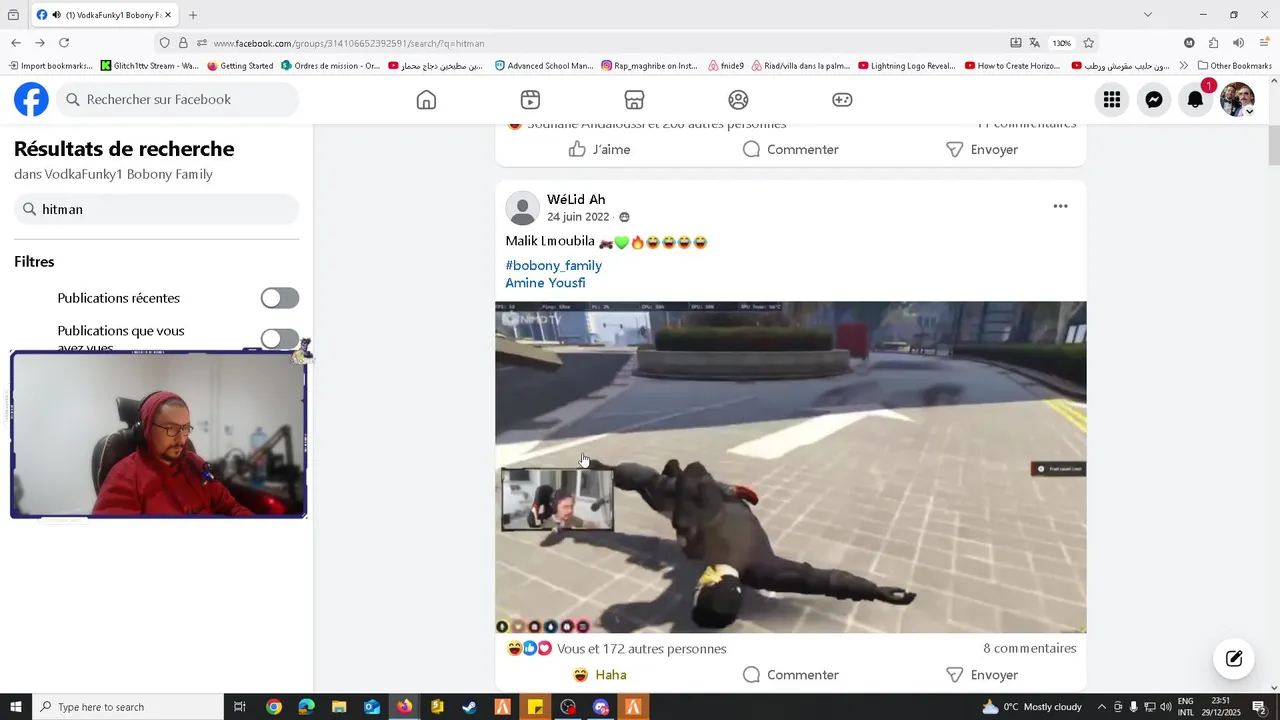The height and width of the screenshot is (720, 1280).
Task: Open translate page icon in address bar
Action: (x=1034, y=43)
